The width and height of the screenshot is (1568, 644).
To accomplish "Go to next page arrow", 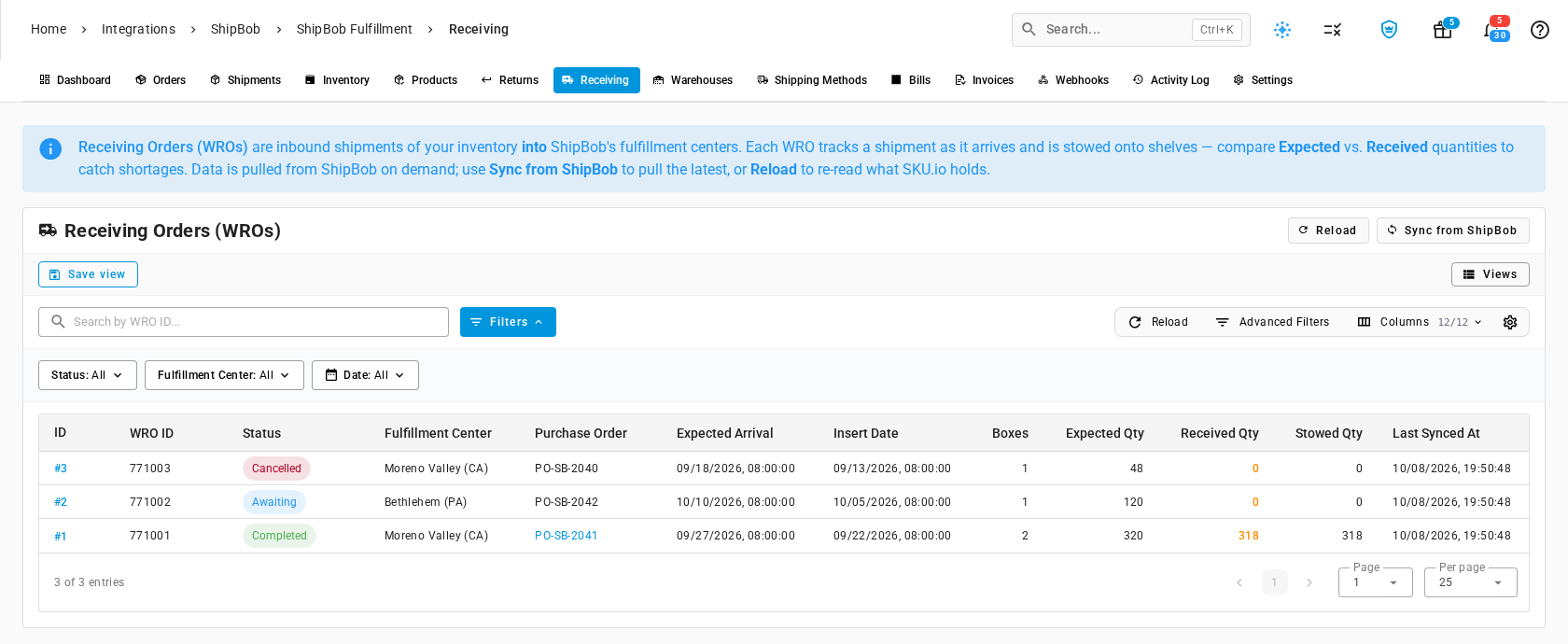I will pos(1309,582).
